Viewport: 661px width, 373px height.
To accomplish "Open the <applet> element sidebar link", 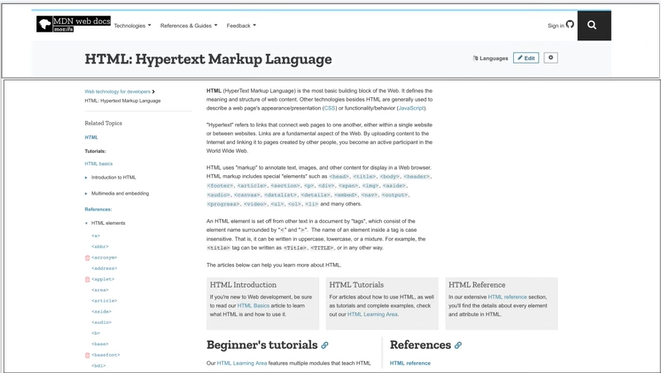I will pos(103,279).
